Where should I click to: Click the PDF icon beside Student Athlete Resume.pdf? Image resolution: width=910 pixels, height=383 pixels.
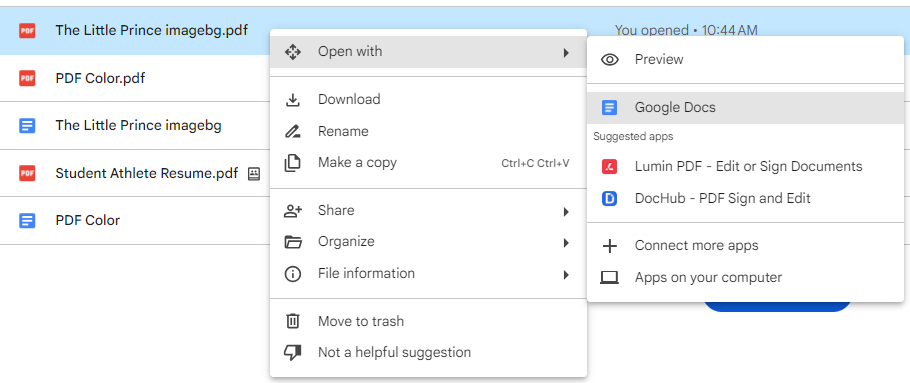coord(27,173)
